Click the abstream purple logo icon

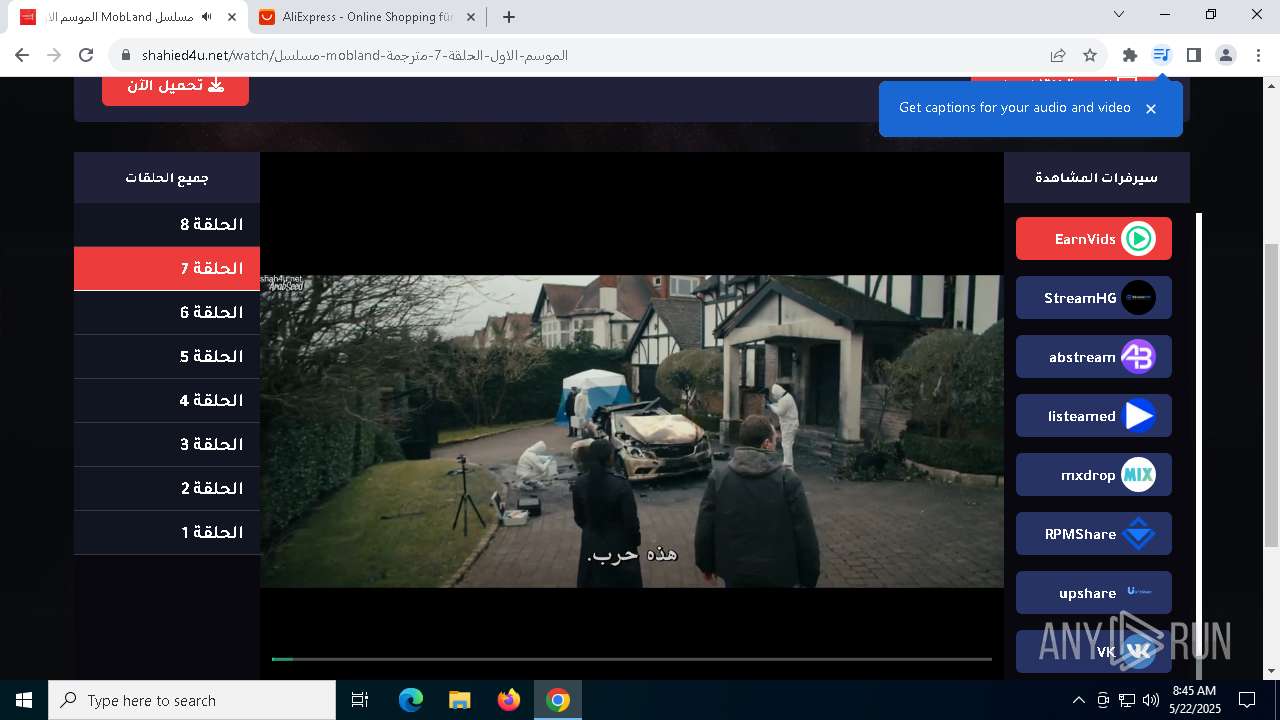click(x=1138, y=357)
